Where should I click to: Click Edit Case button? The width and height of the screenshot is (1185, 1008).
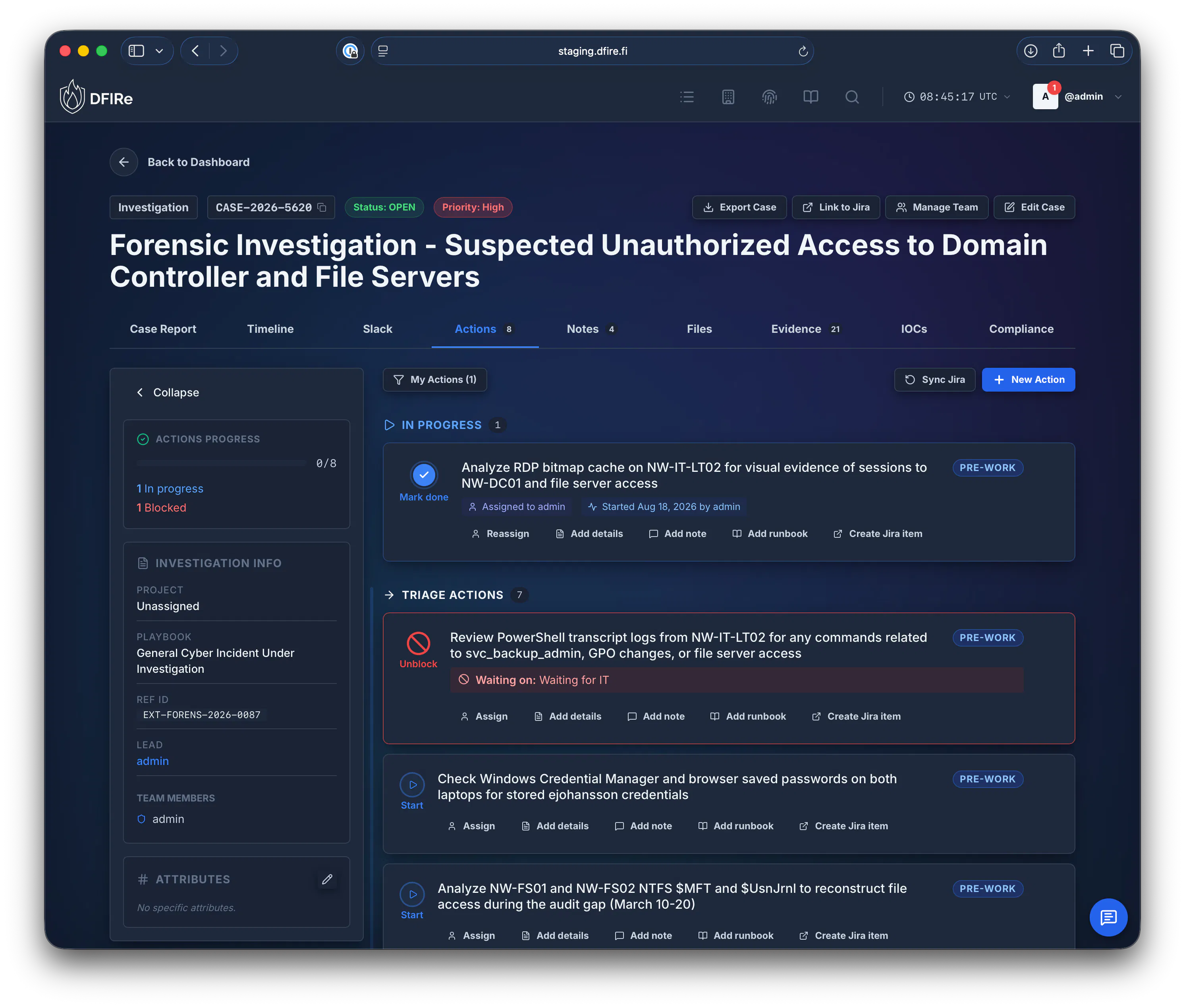click(x=1034, y=207)
